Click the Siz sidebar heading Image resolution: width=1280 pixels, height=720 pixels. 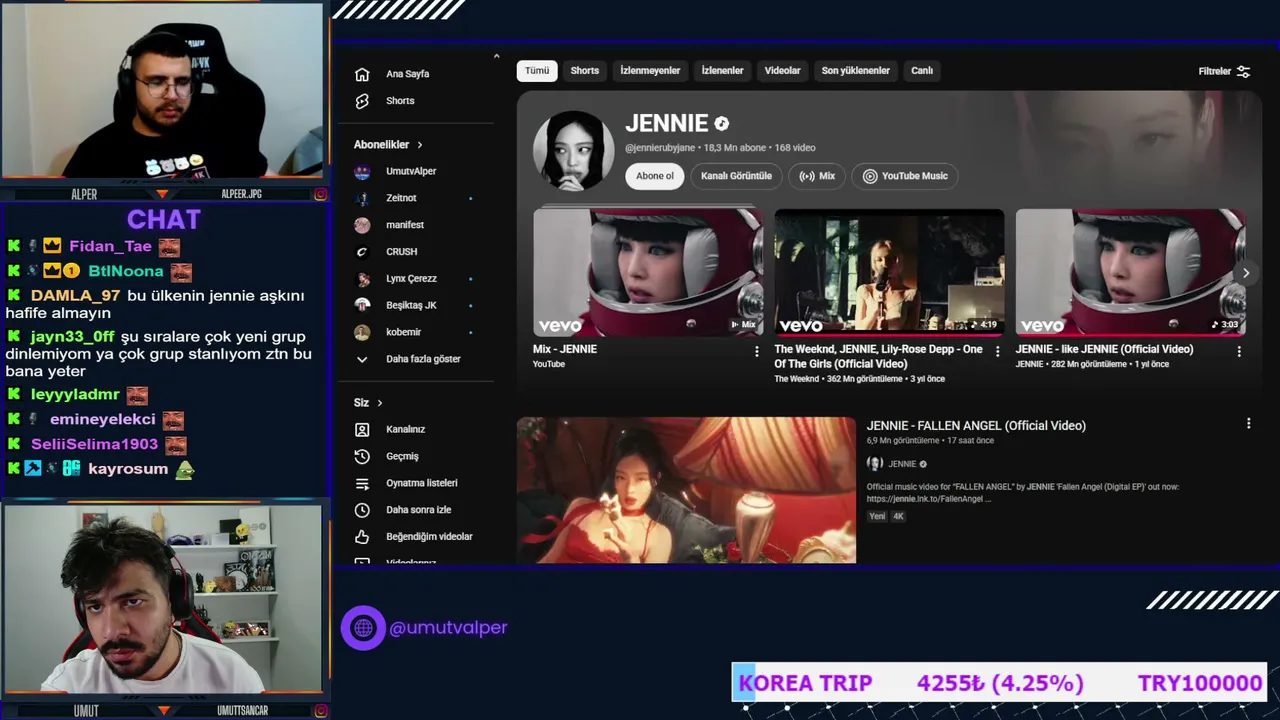click(361, 403)
